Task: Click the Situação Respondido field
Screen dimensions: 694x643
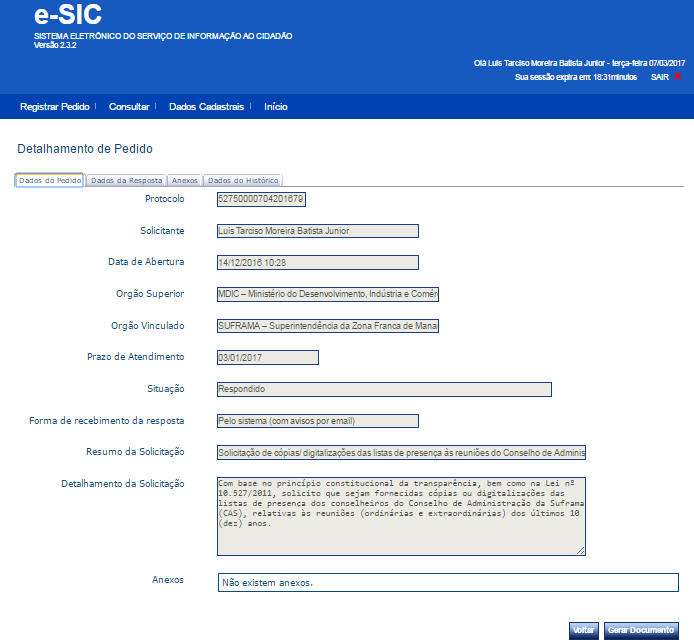Action: point(384,389)
